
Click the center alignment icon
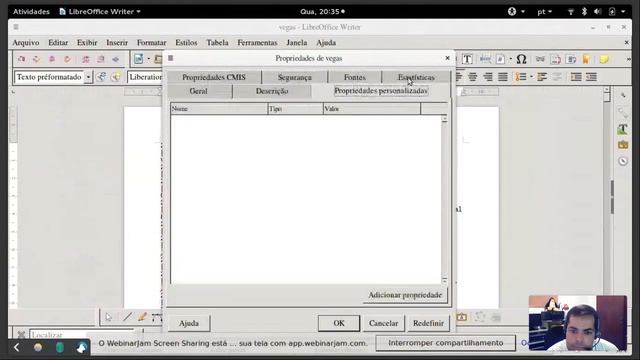[x=473, y=77]
